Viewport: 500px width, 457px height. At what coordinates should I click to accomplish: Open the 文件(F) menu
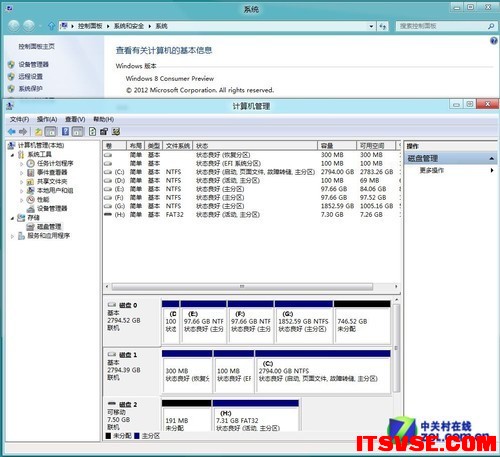click(19, 119)
